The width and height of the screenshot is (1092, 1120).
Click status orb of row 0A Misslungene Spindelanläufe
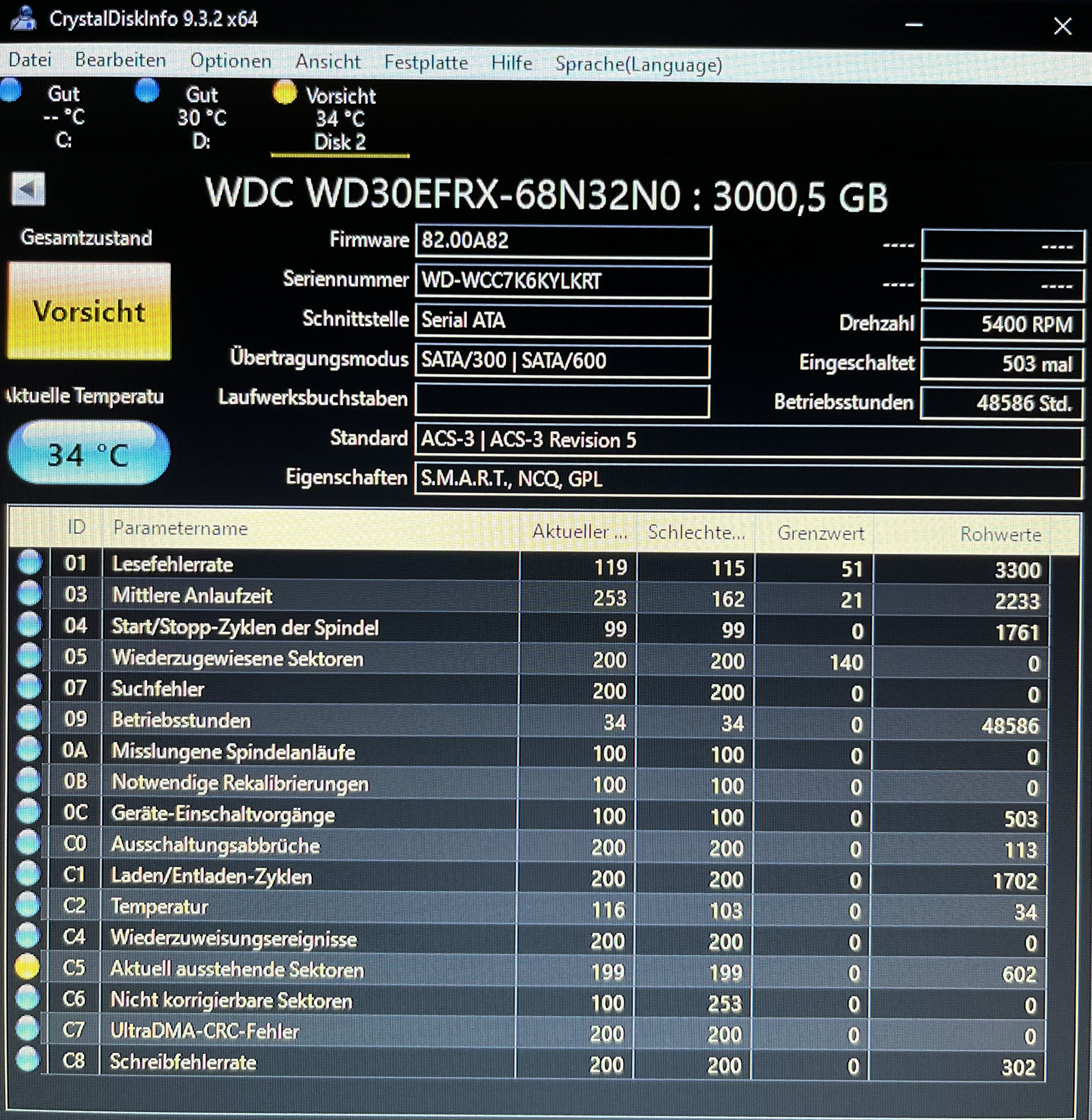29,749
